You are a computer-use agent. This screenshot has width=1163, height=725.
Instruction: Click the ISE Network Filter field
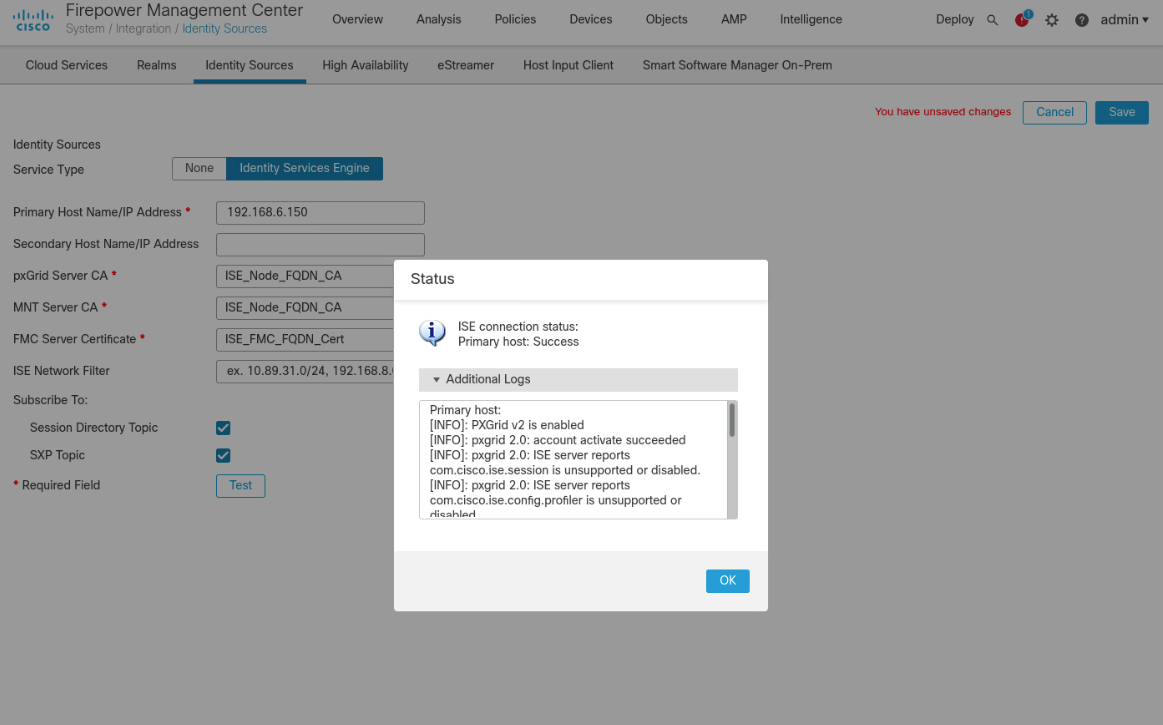click(x=305, y=371)
